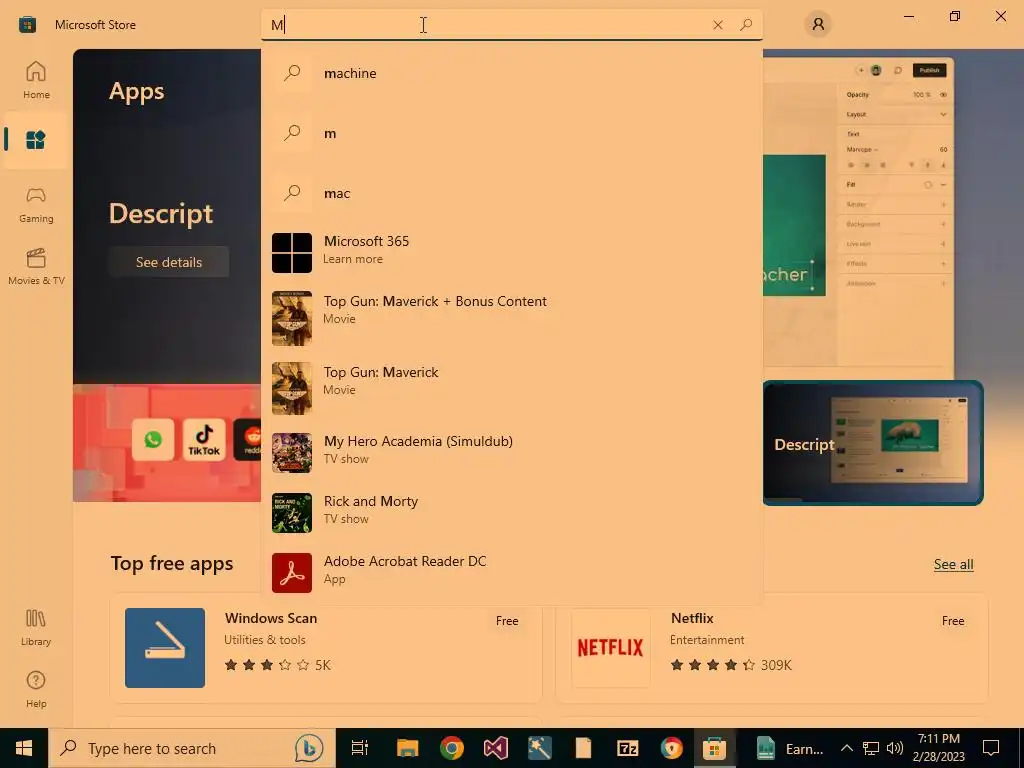Open the user account profile icon

pos(818,25)
